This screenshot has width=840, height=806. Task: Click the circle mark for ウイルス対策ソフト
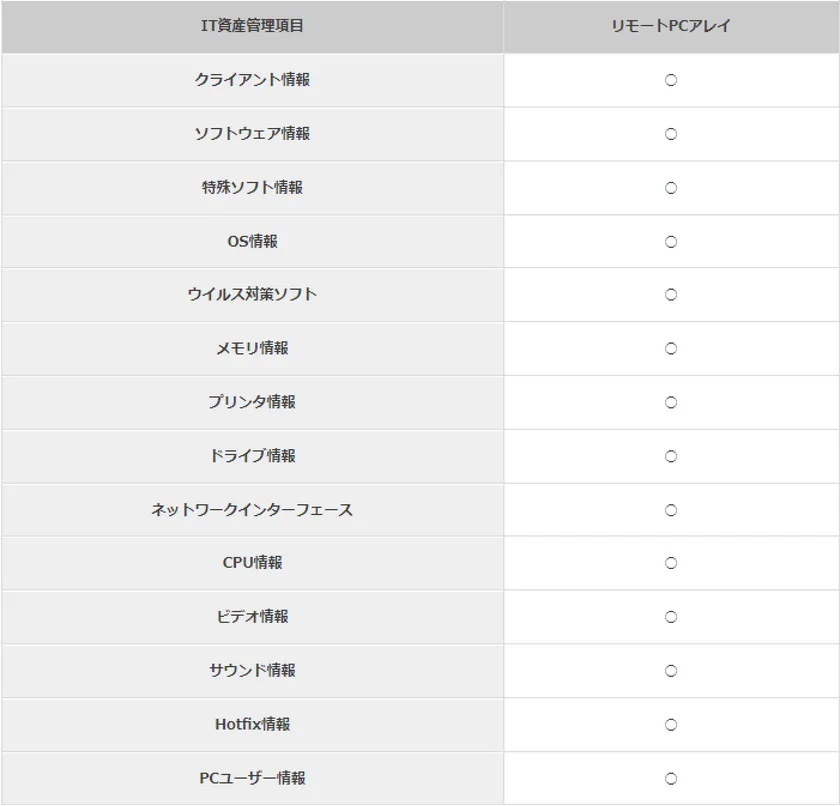[x=671, y=295]
